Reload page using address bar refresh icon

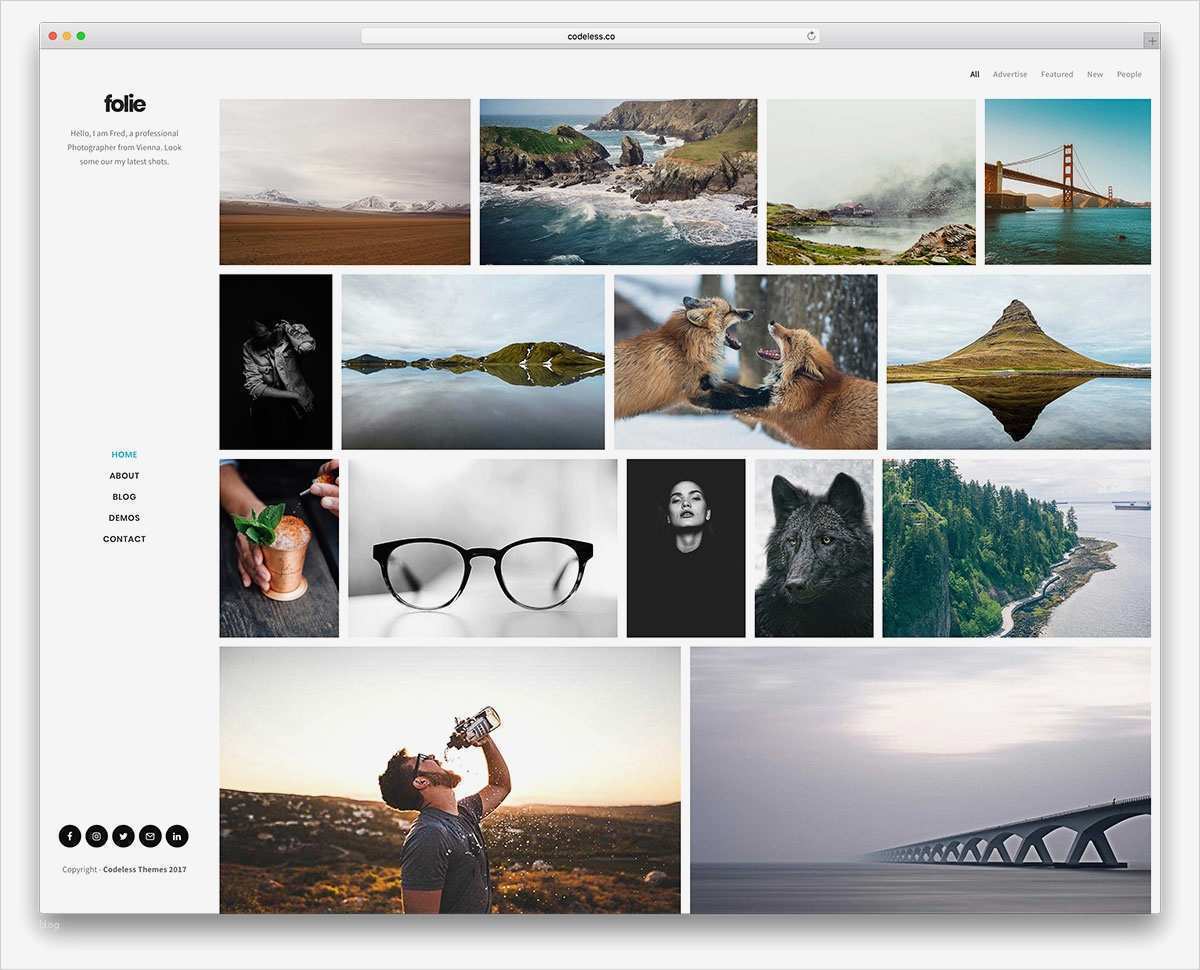point(811,36)
